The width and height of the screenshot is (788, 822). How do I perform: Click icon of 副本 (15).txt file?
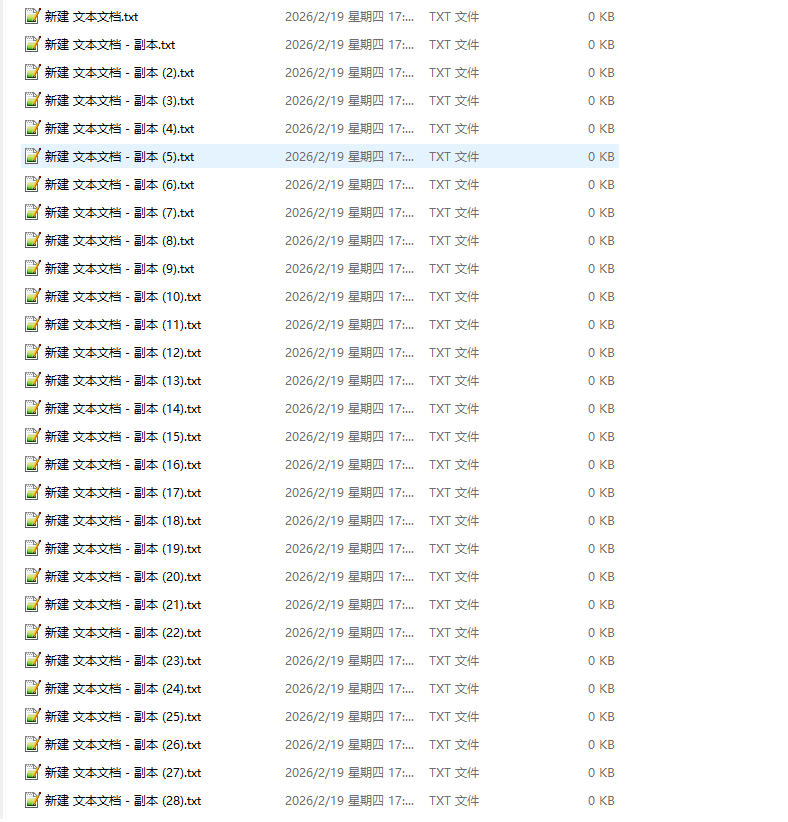coord(33,436)
